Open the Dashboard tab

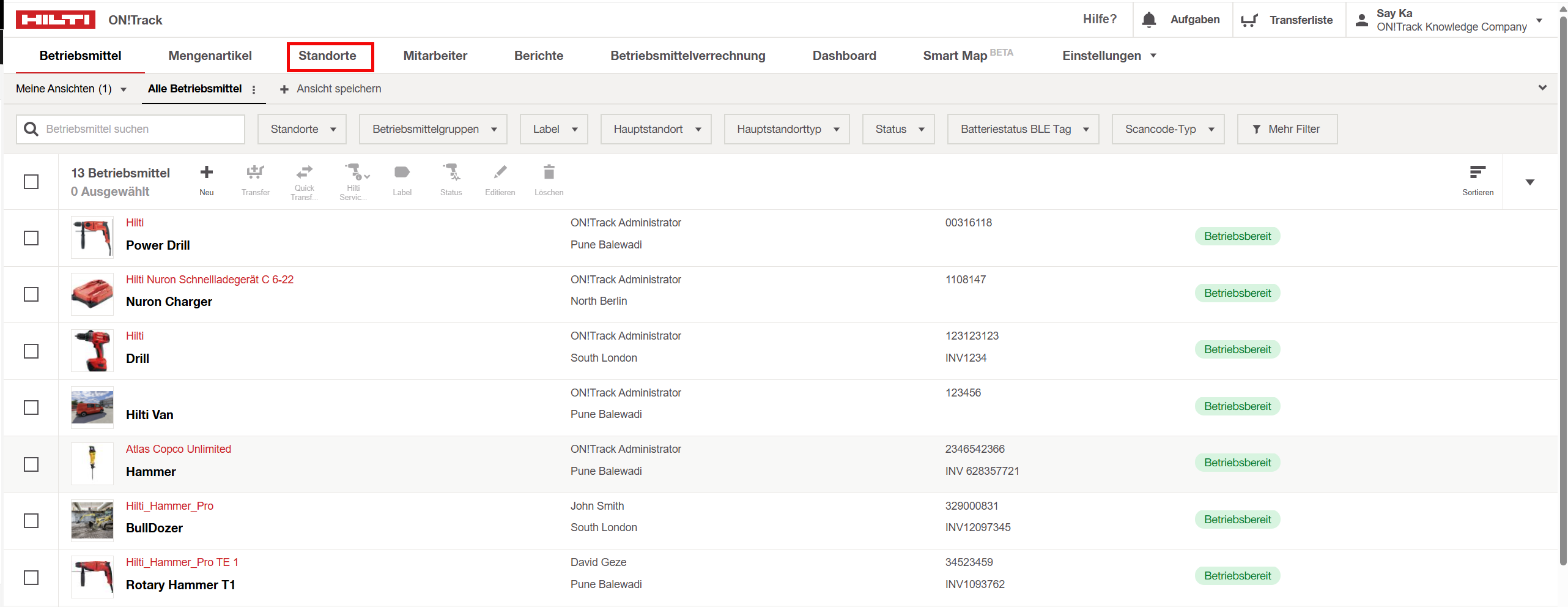tap(844, 56)
